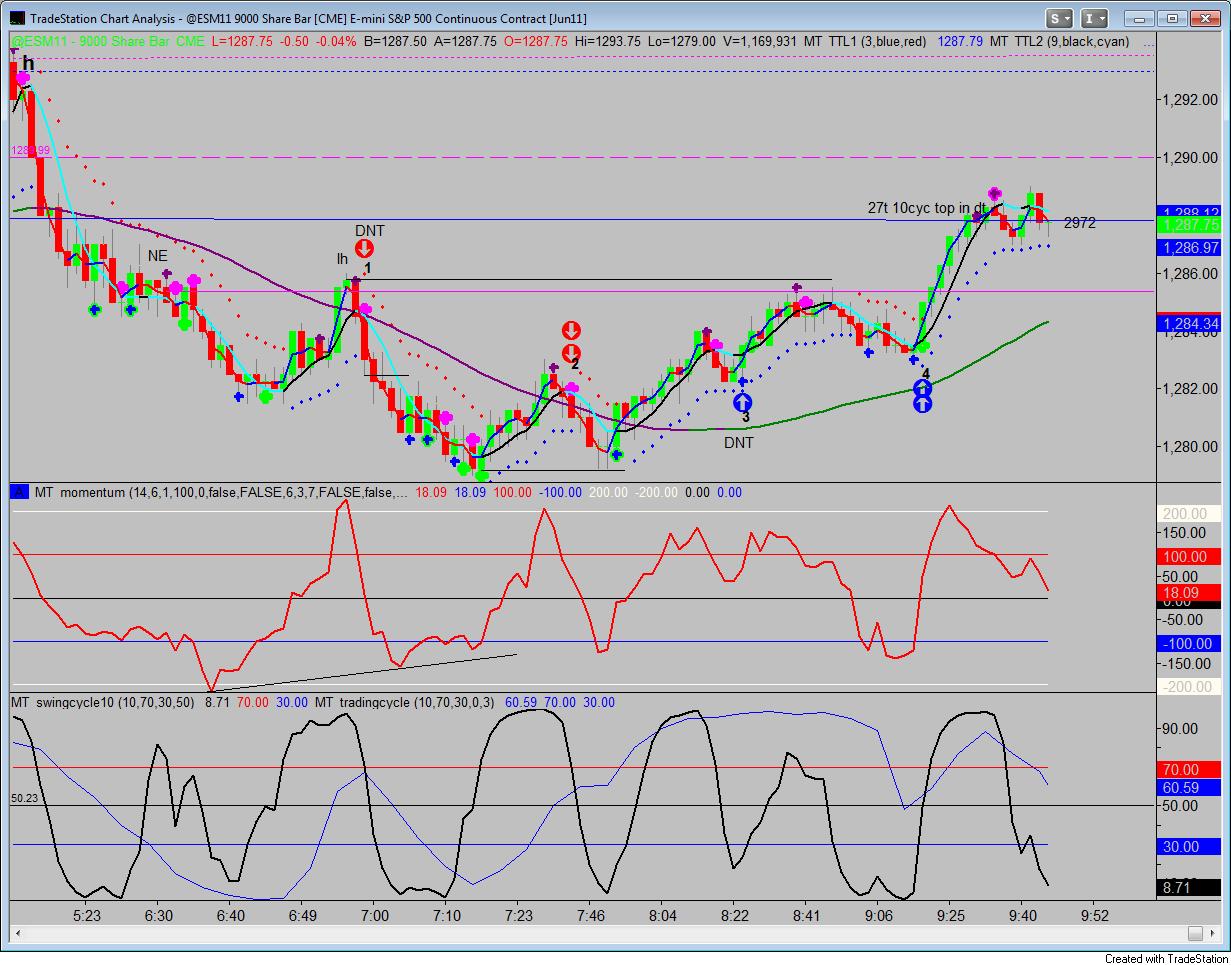Select blue up-arrow signal marker labeled 3
The width and height of the screenshot is (1231, 965).
743,402
